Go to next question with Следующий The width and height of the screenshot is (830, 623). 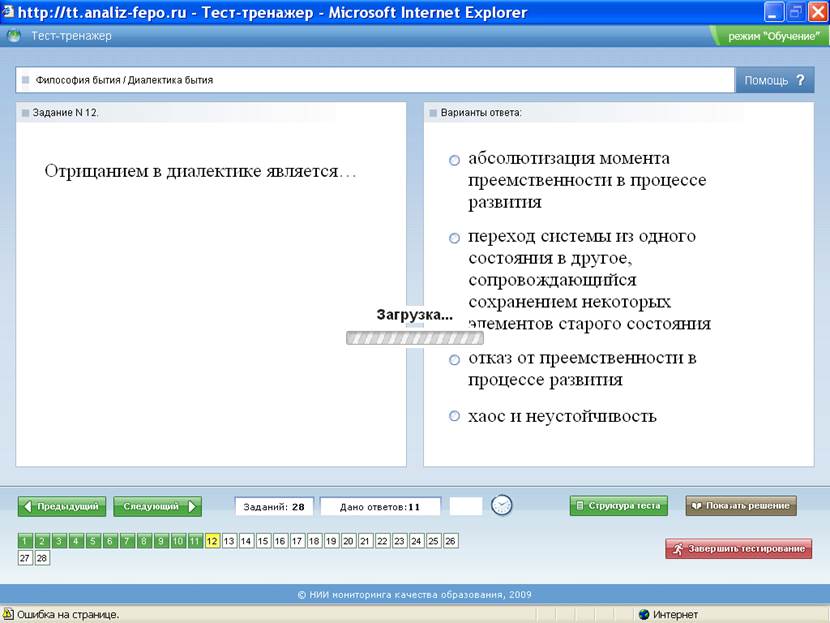[x=158, y=507]
